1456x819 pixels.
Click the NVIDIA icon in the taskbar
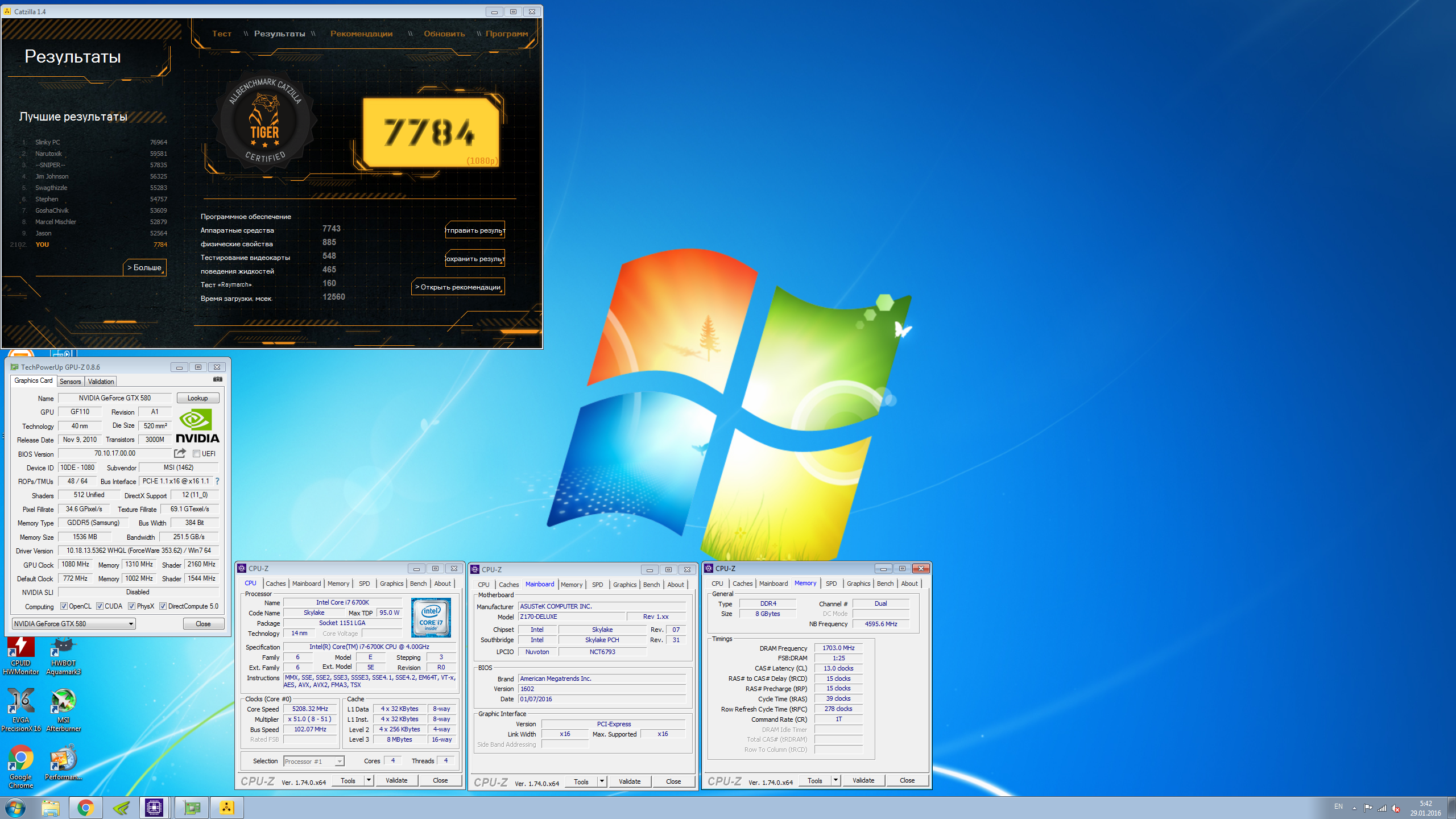click(121, 808)
